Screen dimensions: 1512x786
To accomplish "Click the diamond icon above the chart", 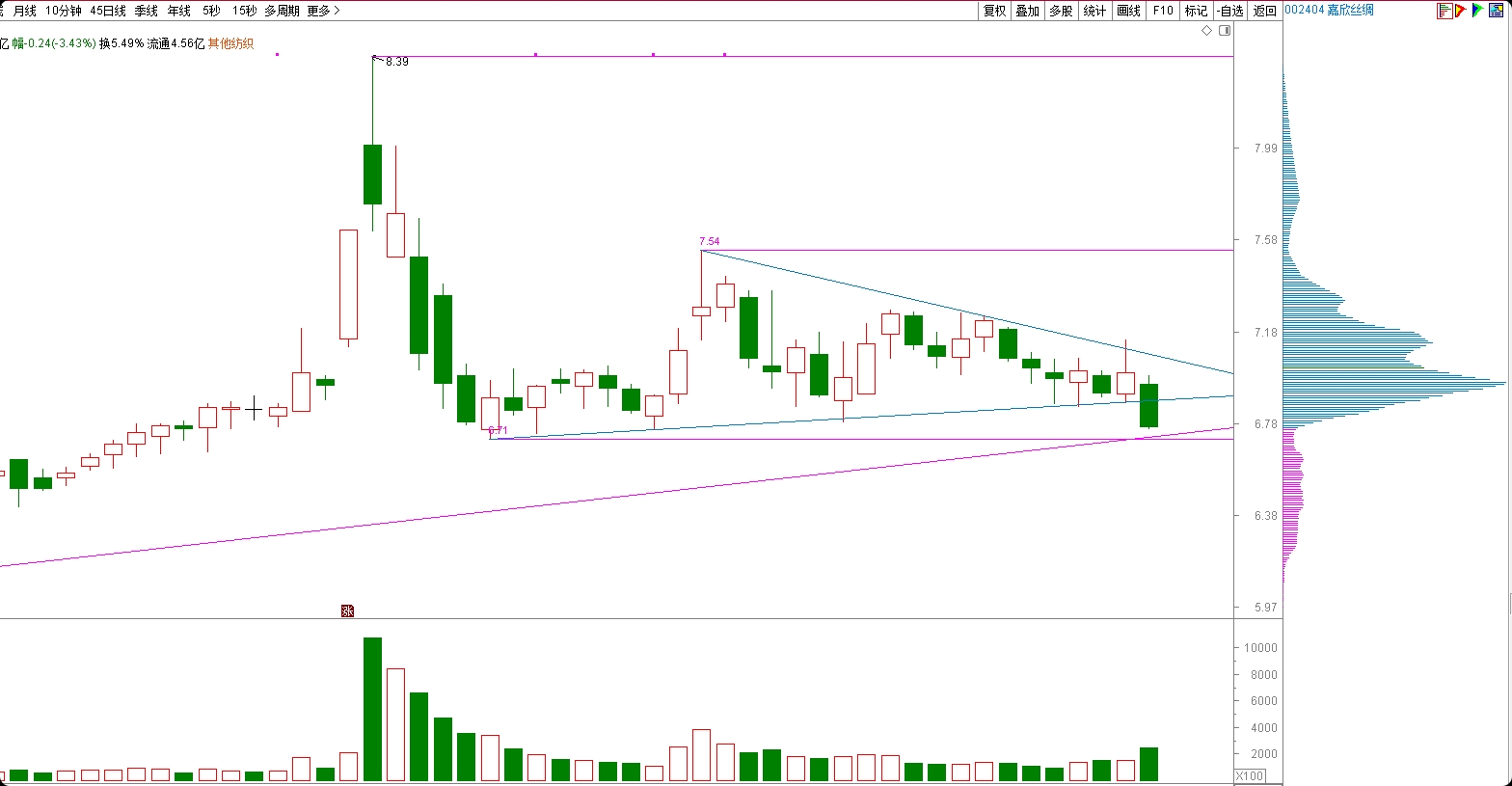I will pos(1206,31).
